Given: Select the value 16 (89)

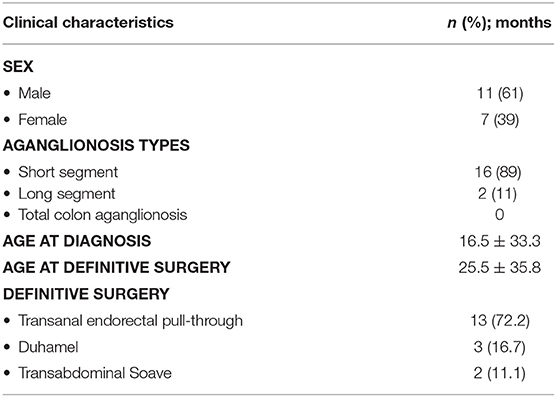Looking at the screenshot, I should pos(498,172).
